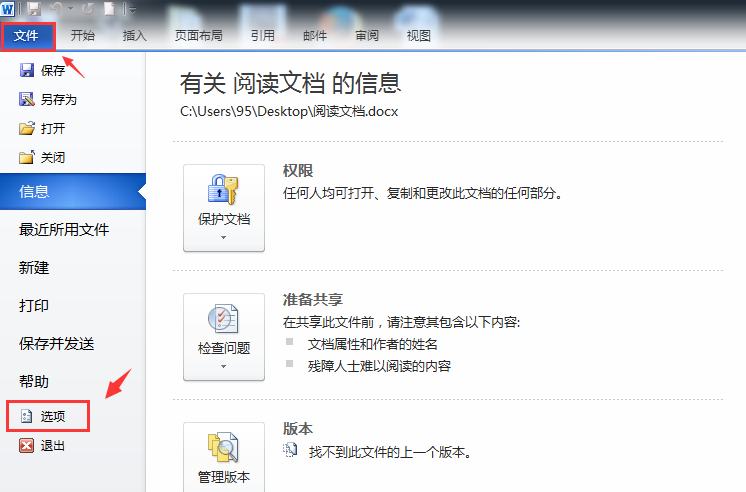Click the 准备共享 heading
The width and height of the screenshot is (746, 492).
[313, 300]
